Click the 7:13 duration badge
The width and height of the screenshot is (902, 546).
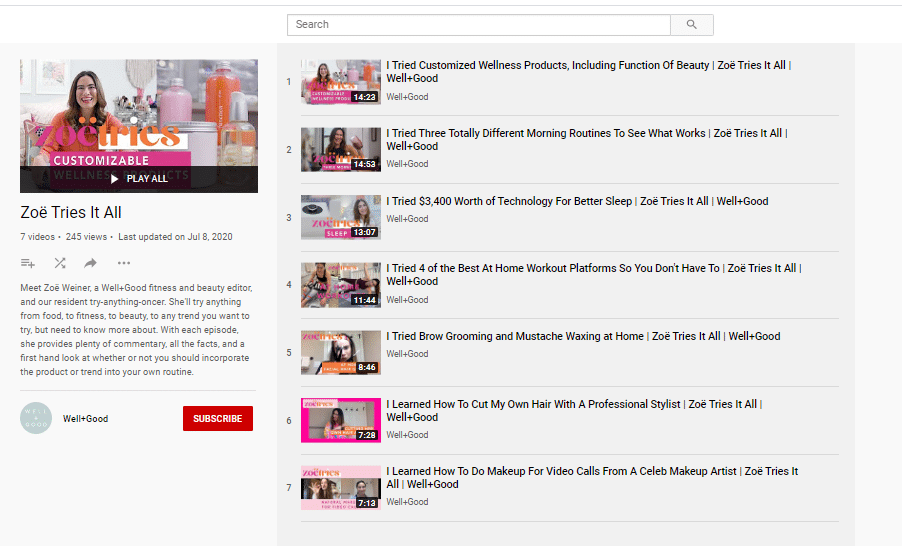coord(367,503)
